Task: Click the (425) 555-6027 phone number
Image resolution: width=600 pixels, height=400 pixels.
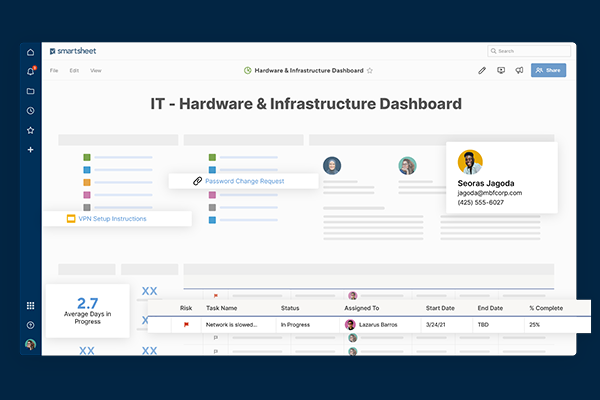Action: 481,202
